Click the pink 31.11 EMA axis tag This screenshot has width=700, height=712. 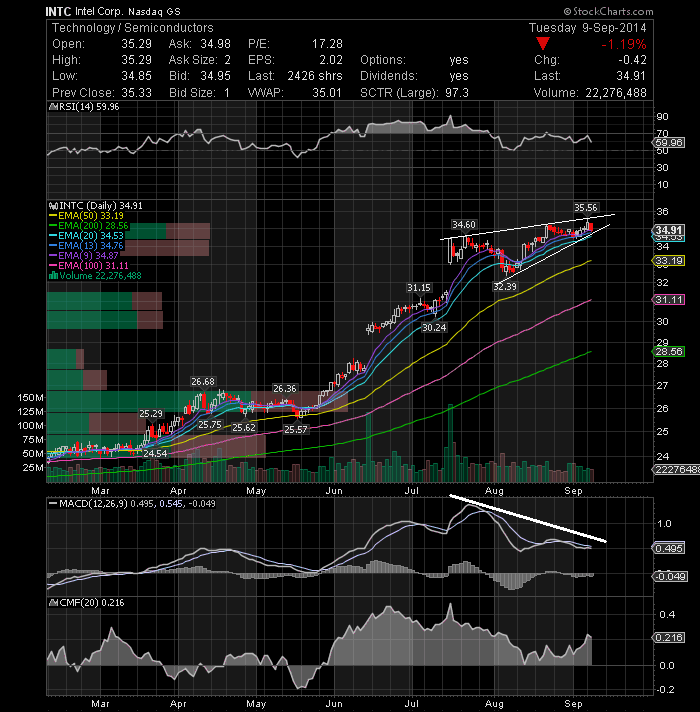(668, 300)
